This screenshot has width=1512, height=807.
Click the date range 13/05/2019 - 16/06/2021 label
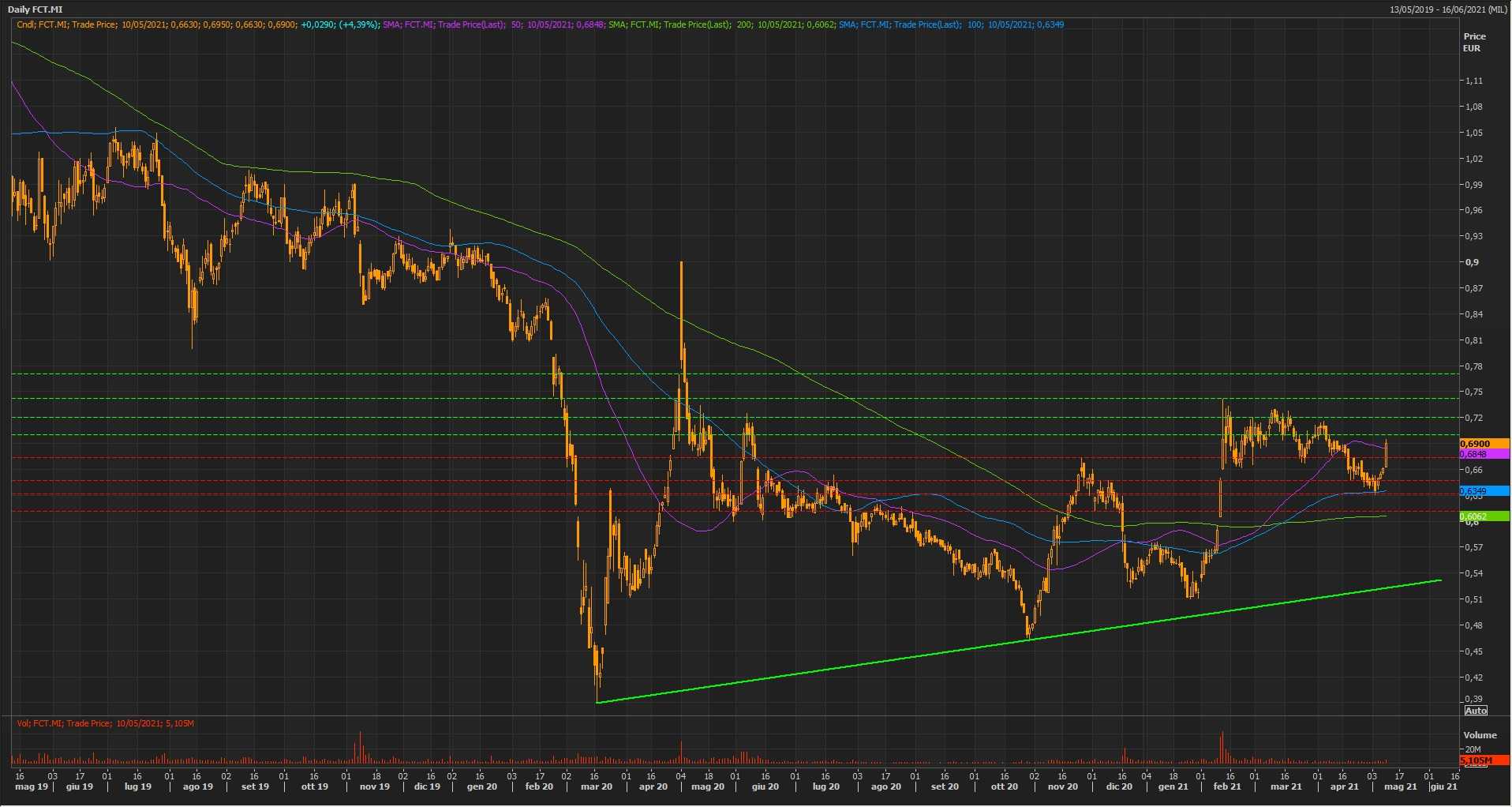(1447, 9)
